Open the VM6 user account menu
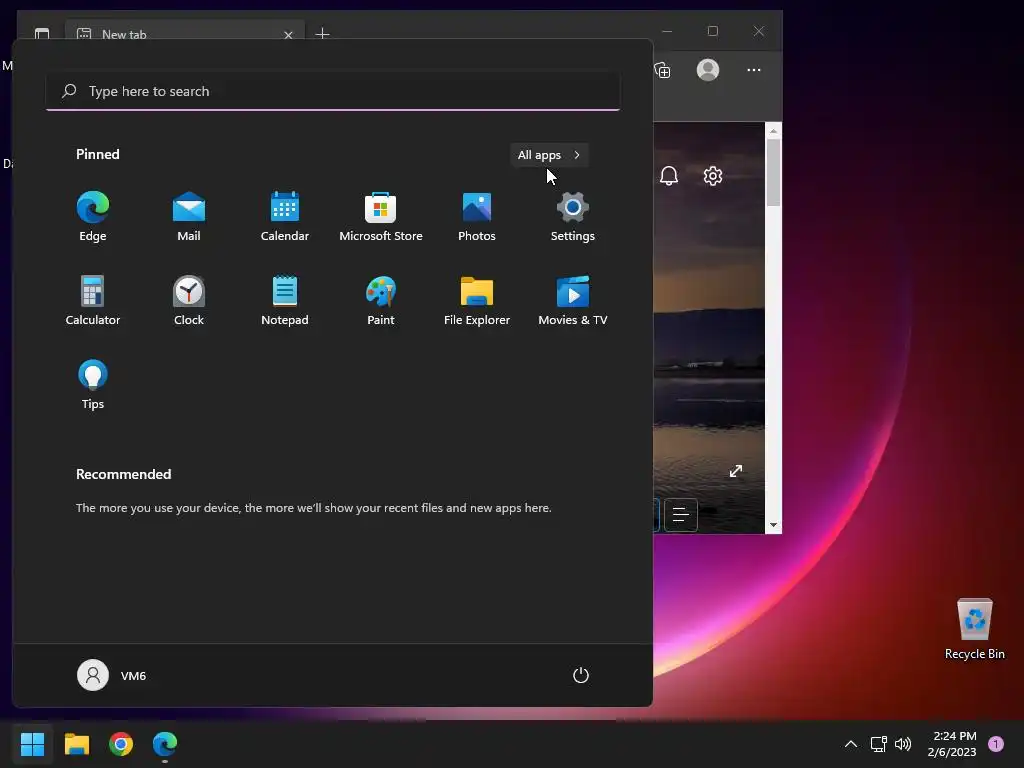Screen dimensions: 1024x768 112,675
